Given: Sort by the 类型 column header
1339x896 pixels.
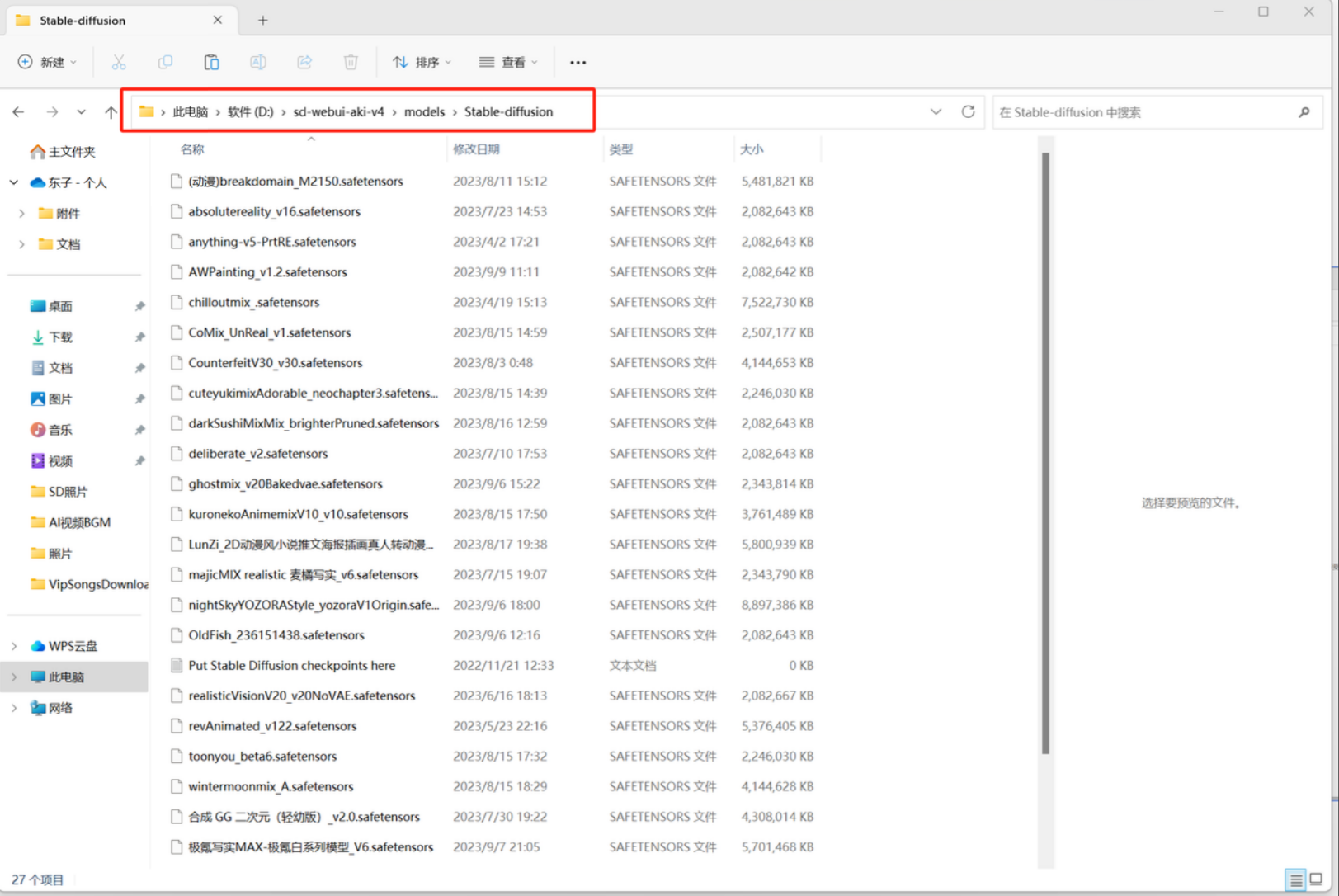Looking at the screenshot, I should click(x=621, y=149).
